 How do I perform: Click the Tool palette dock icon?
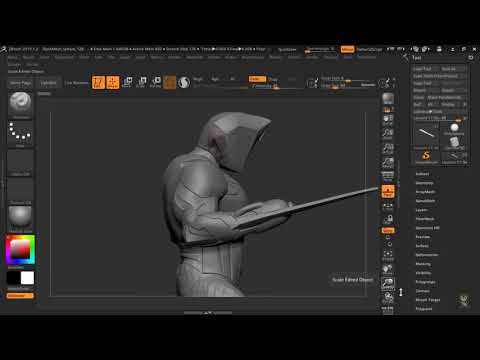point(471,58)
